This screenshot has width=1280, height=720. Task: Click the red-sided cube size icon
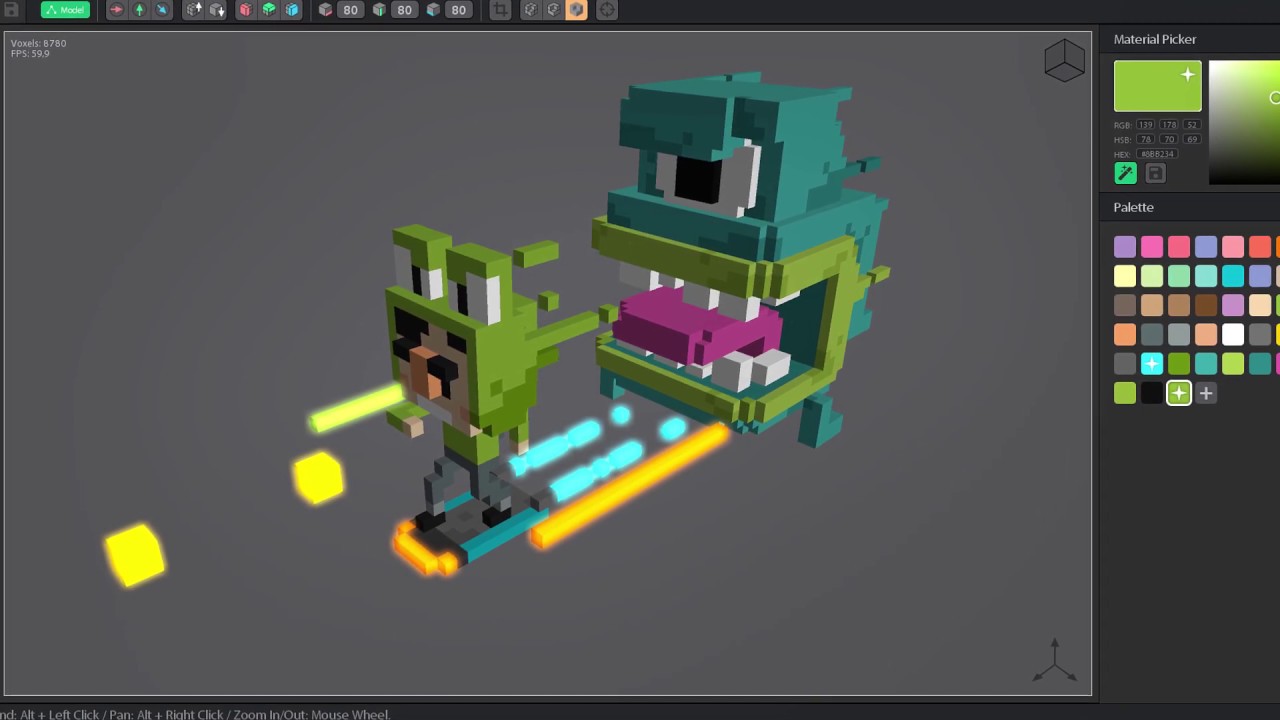pos(325,10)
